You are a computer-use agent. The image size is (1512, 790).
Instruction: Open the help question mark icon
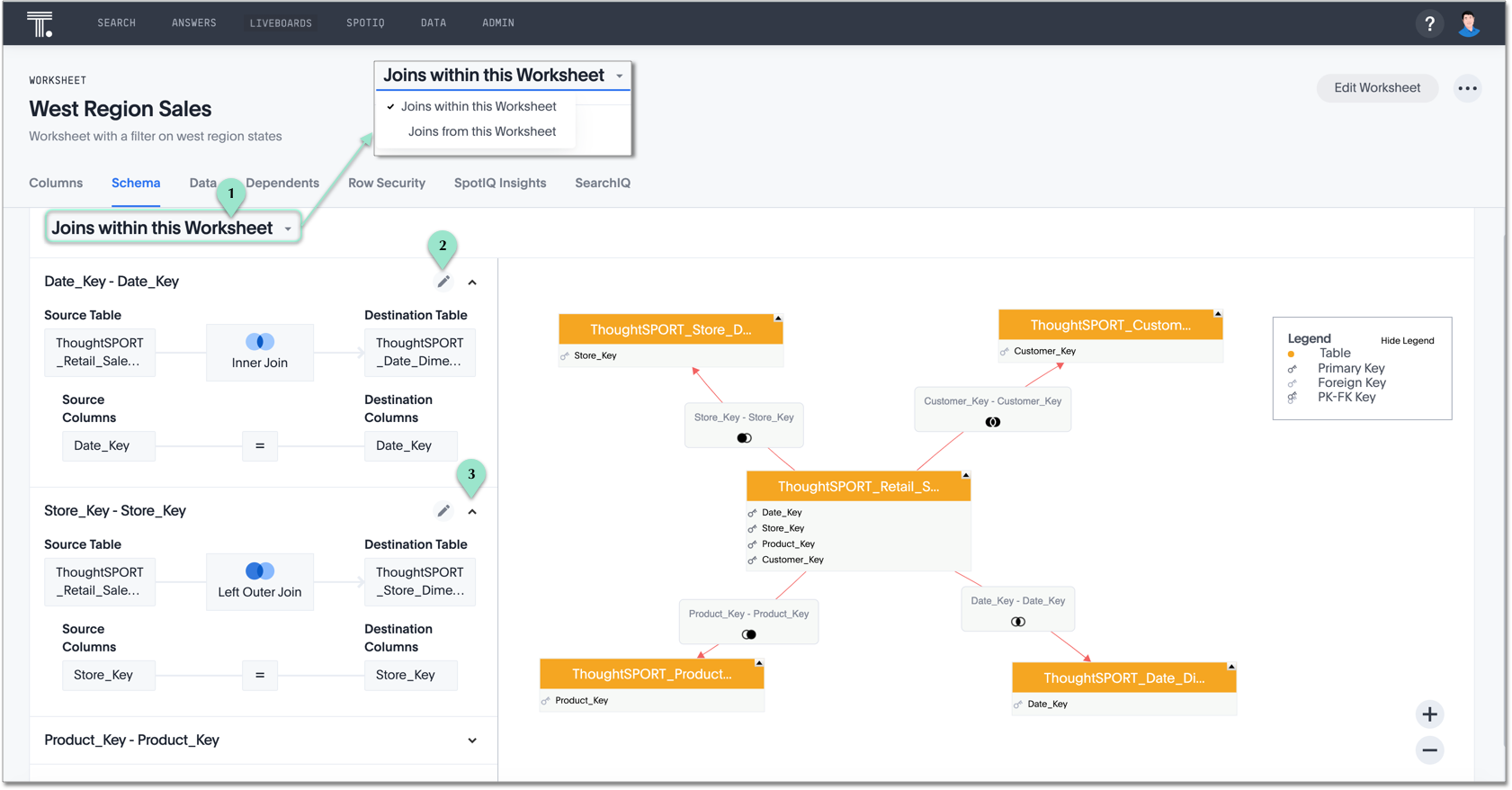coord(1429,23)
